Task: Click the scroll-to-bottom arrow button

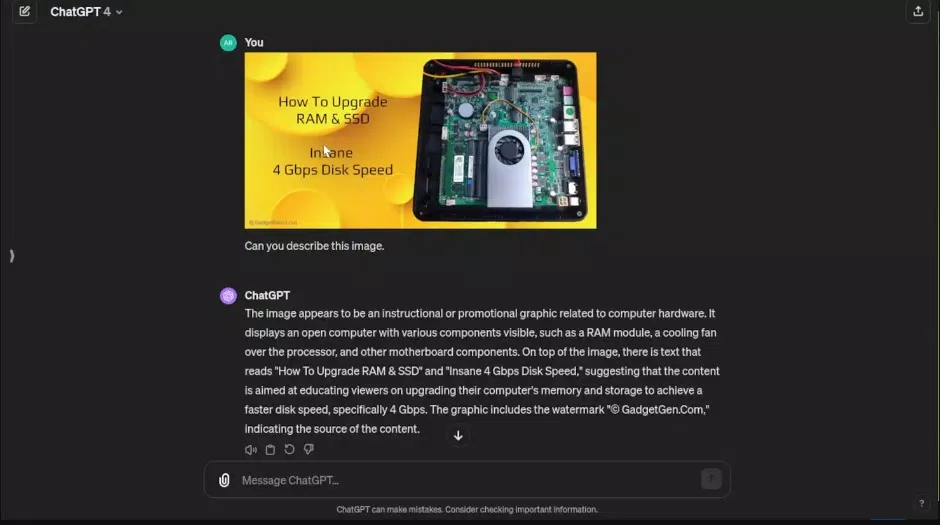Action: 458,436
